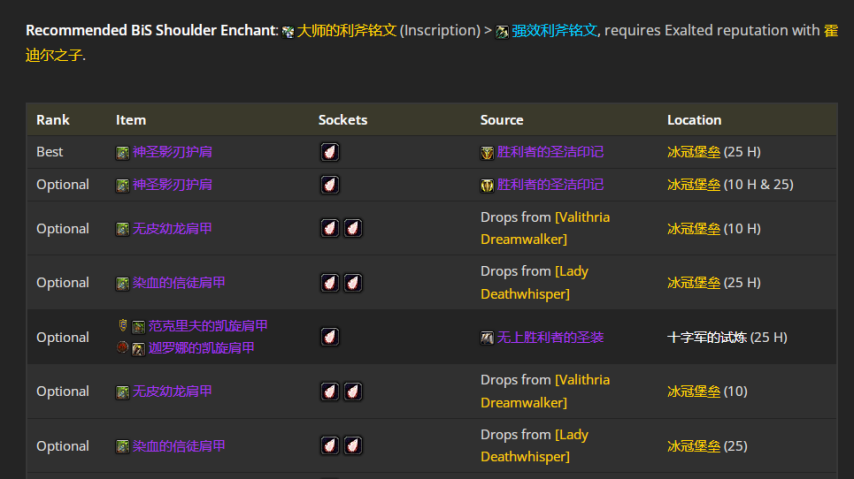This screenshot has width=854, height=479.
Task: Click the second socket gem in 冰冠堡垒 (10 H) row
Action: (353, 228)
